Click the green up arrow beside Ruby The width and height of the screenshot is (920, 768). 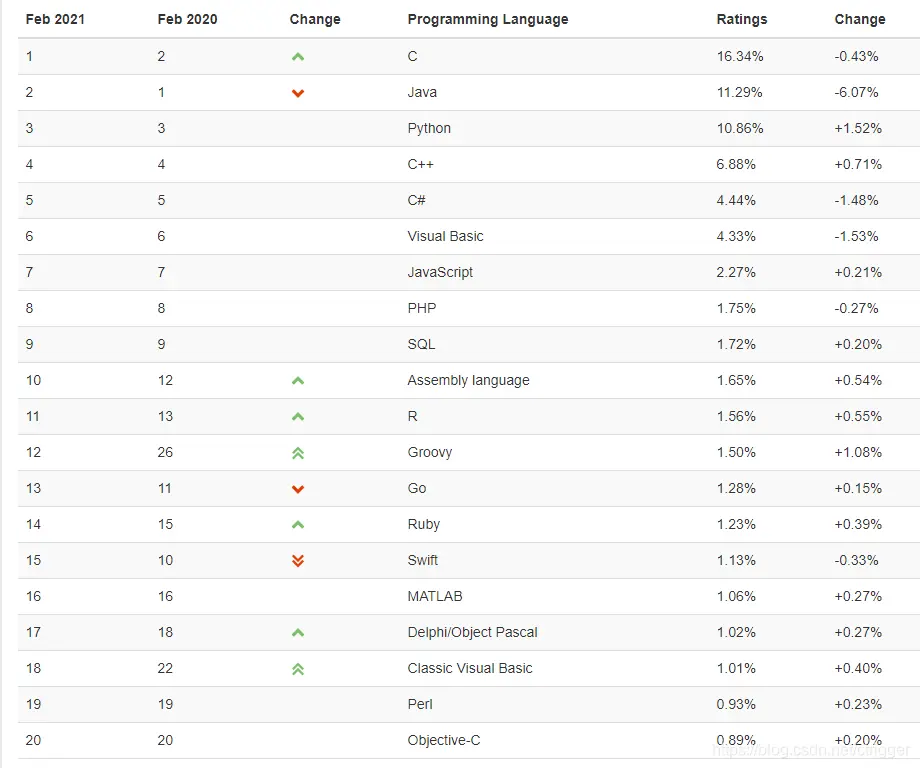[298, 525]
